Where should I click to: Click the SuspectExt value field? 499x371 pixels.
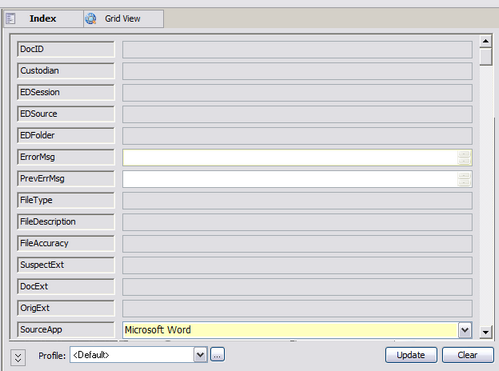click(x=297, y=265)
